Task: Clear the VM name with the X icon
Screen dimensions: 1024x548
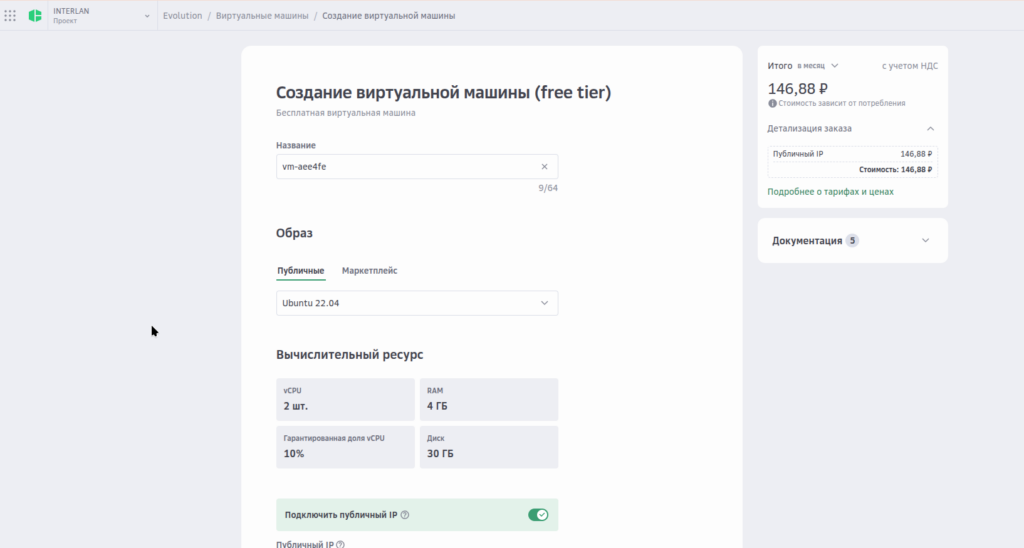Action: click(x=544, y=167)
